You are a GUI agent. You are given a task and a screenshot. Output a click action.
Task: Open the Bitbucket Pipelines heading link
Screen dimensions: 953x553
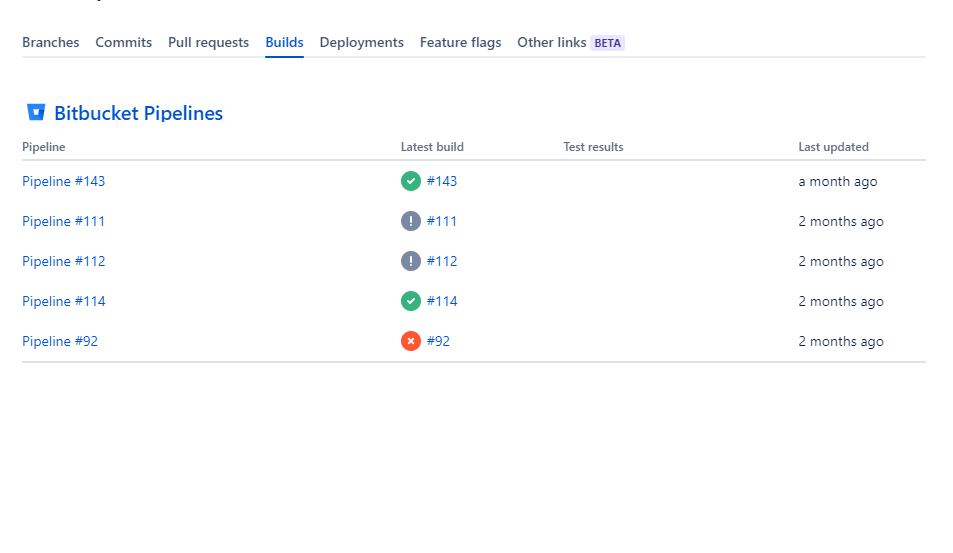pyautogui.click(x=139, y=113)
